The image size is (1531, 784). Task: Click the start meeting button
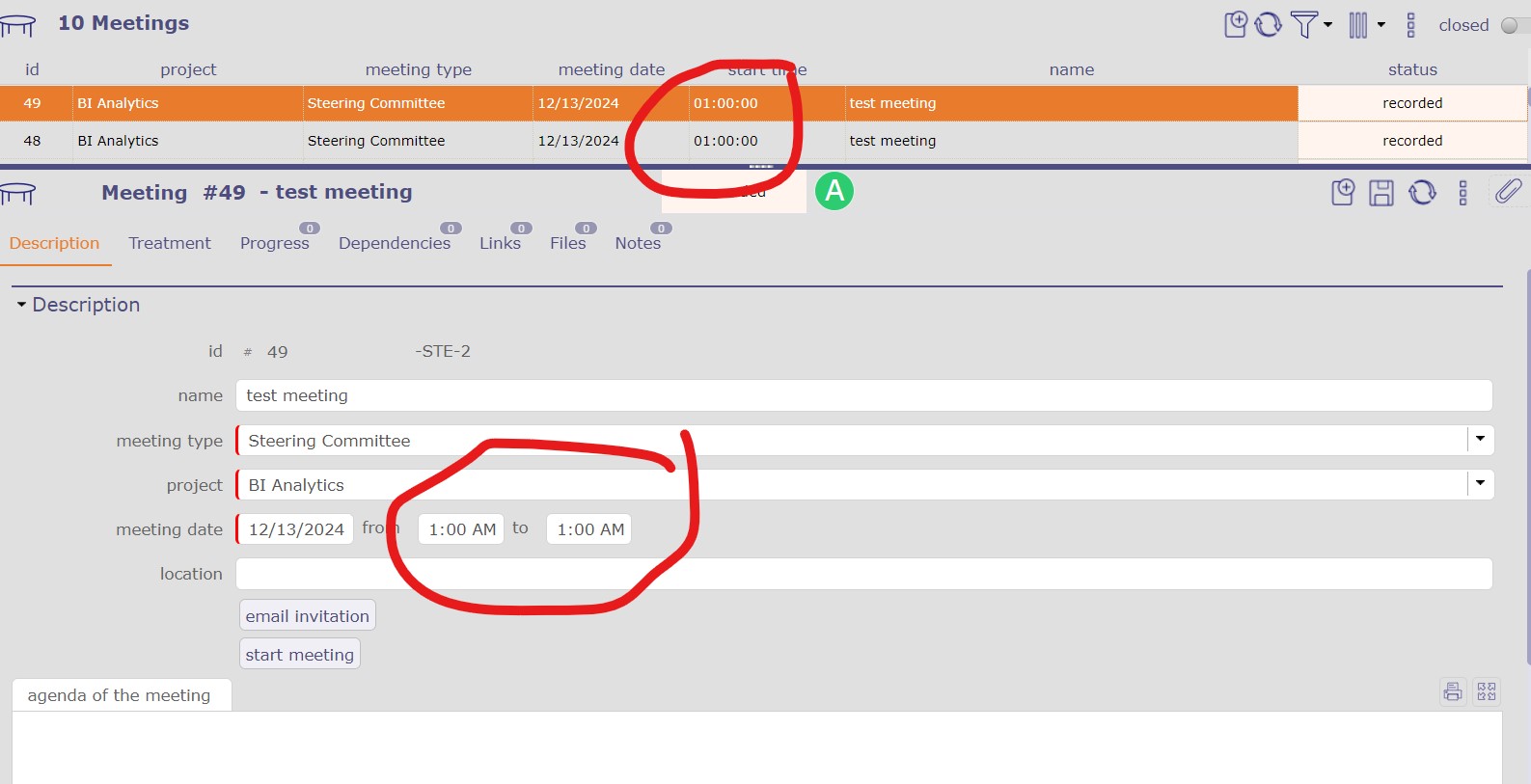click(299, 654)
